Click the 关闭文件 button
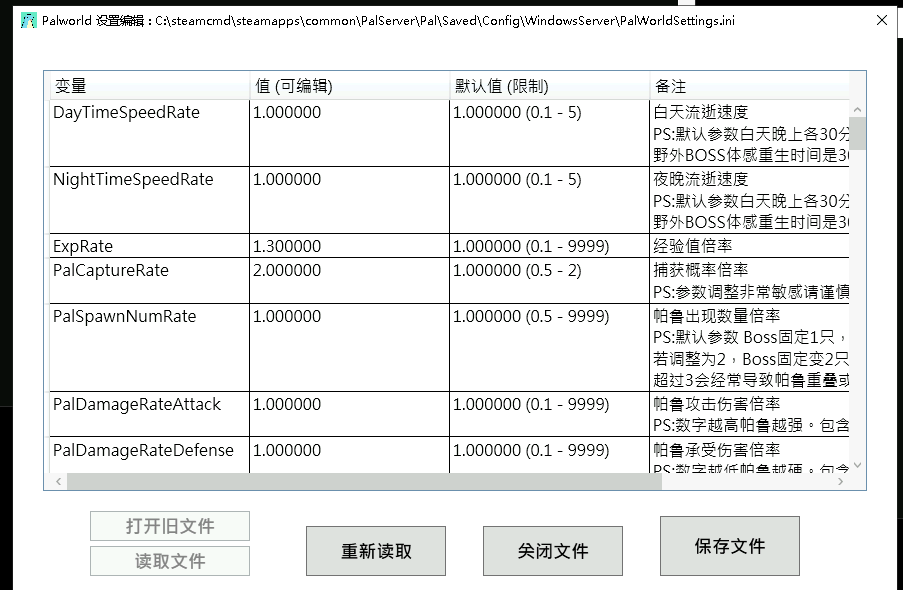903x590 pixels. 553,551
